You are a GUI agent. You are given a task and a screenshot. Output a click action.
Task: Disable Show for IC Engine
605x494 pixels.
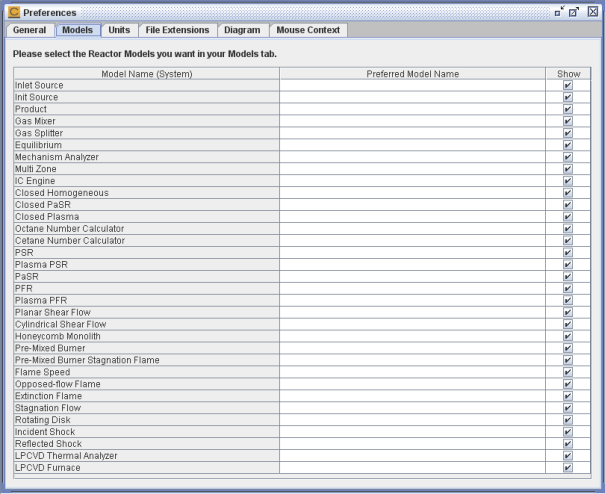[568, 181]
